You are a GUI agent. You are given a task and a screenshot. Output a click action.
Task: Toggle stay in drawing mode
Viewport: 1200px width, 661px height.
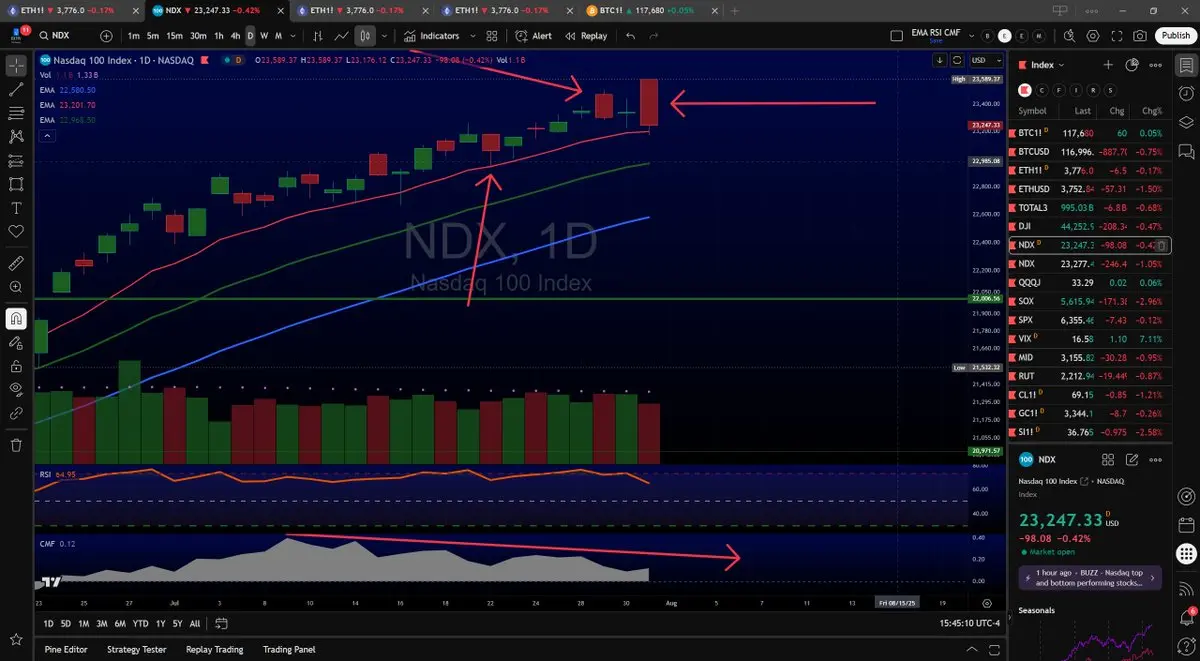click(16, 342)
